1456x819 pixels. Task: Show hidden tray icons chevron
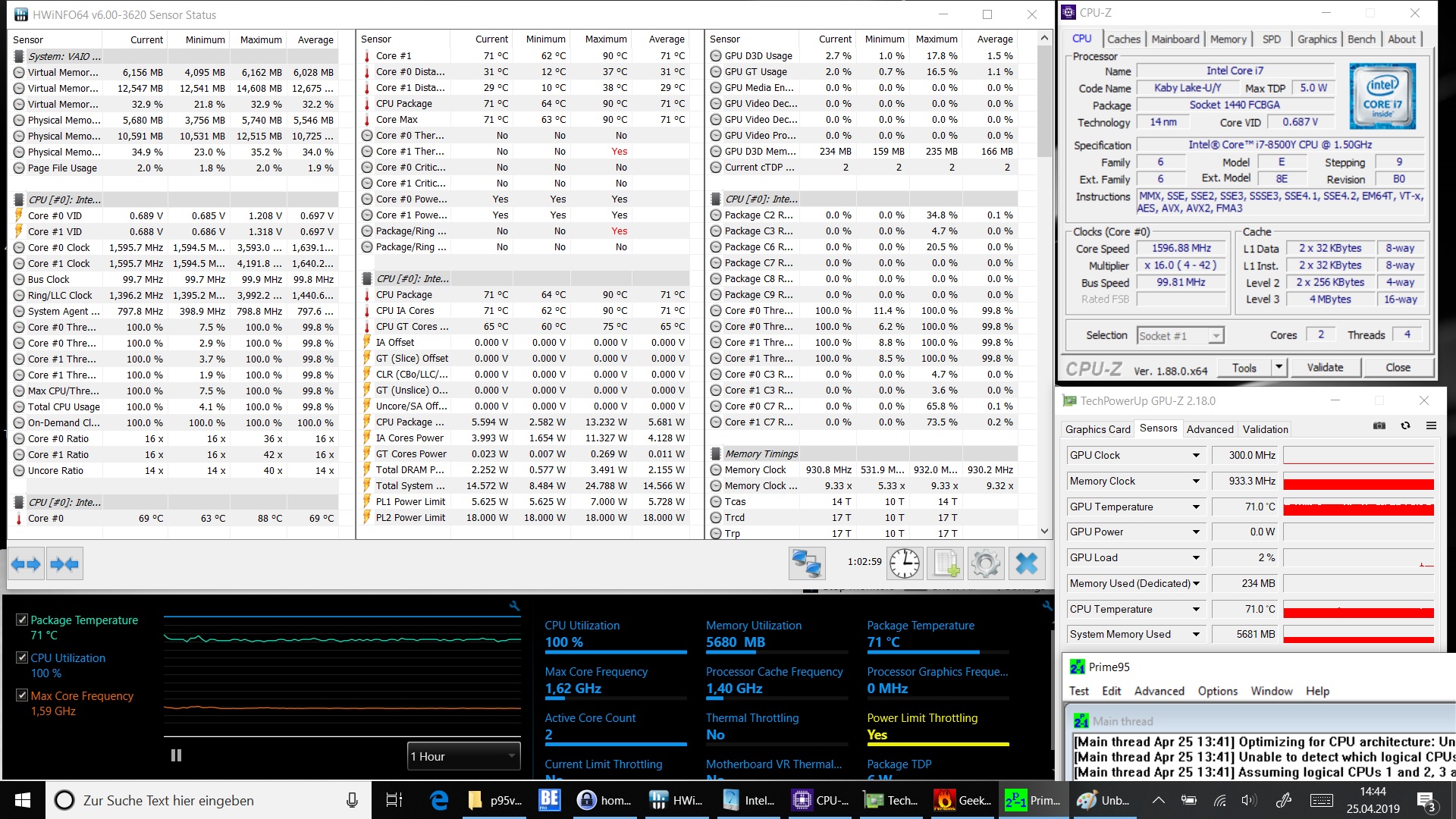[x=1158, y=800]
